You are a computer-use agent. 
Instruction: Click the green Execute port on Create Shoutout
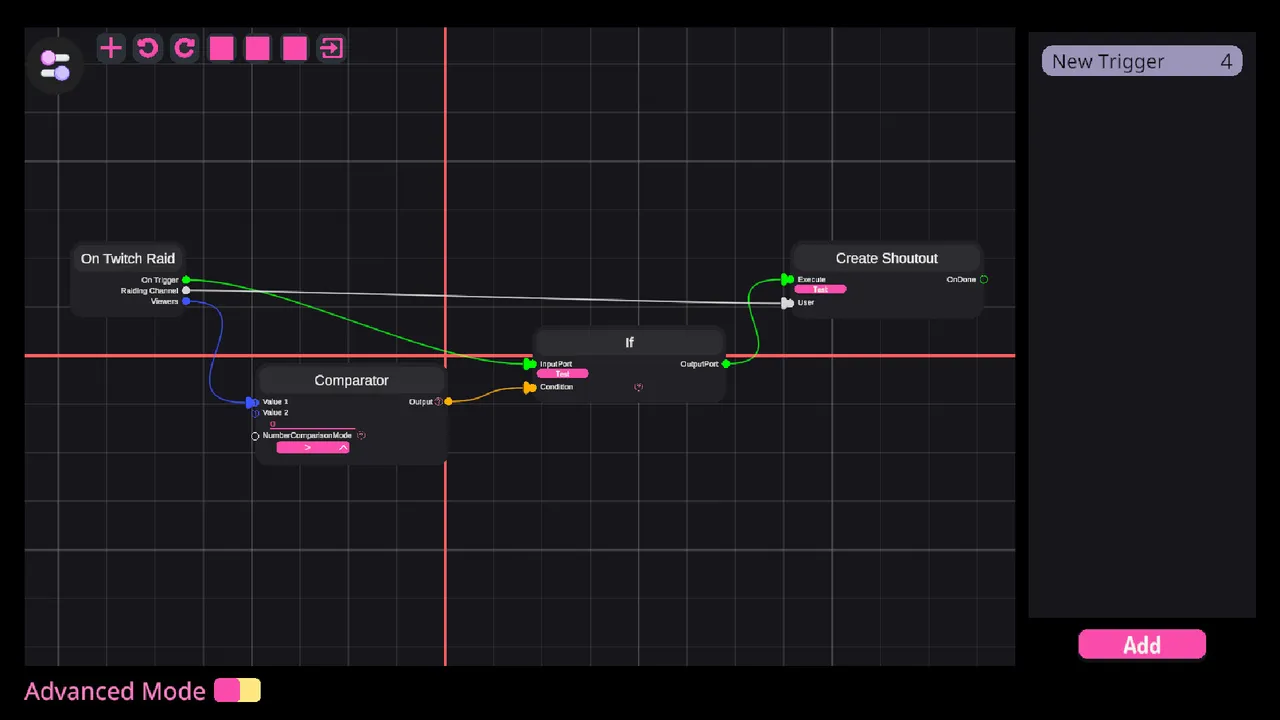(x=787, y=280)
